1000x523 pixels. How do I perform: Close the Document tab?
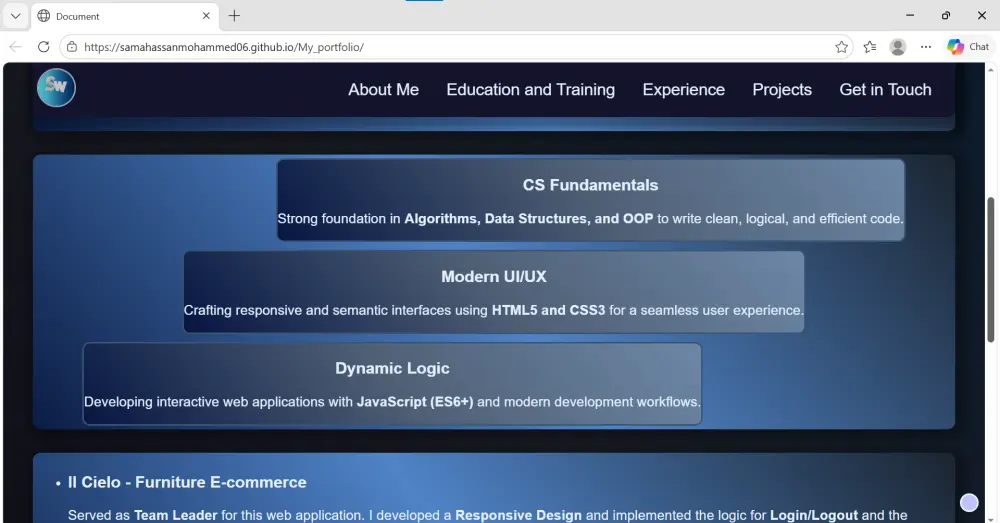(206, 16)
